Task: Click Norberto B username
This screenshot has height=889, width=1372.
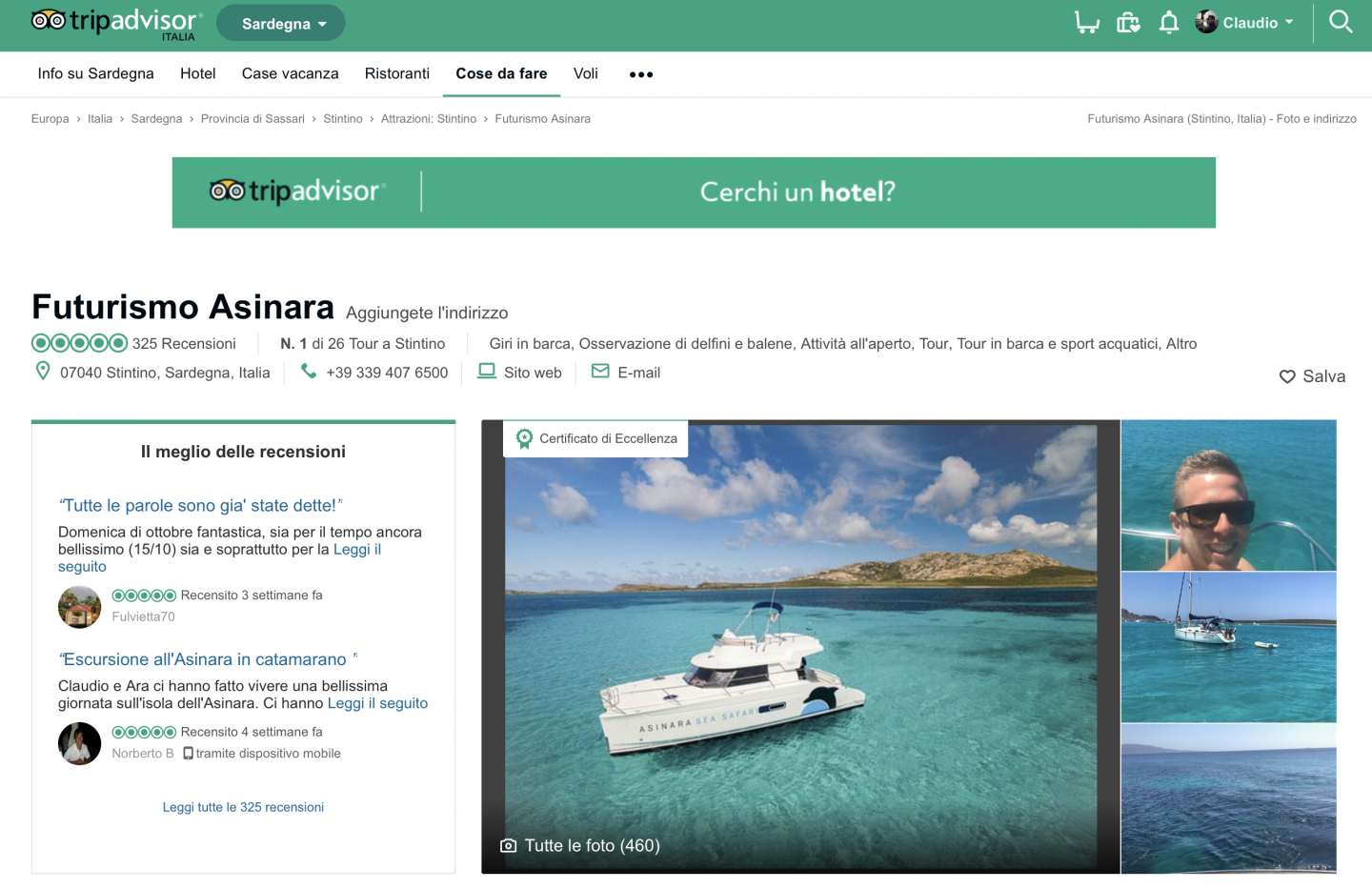Action: (143, 753)
